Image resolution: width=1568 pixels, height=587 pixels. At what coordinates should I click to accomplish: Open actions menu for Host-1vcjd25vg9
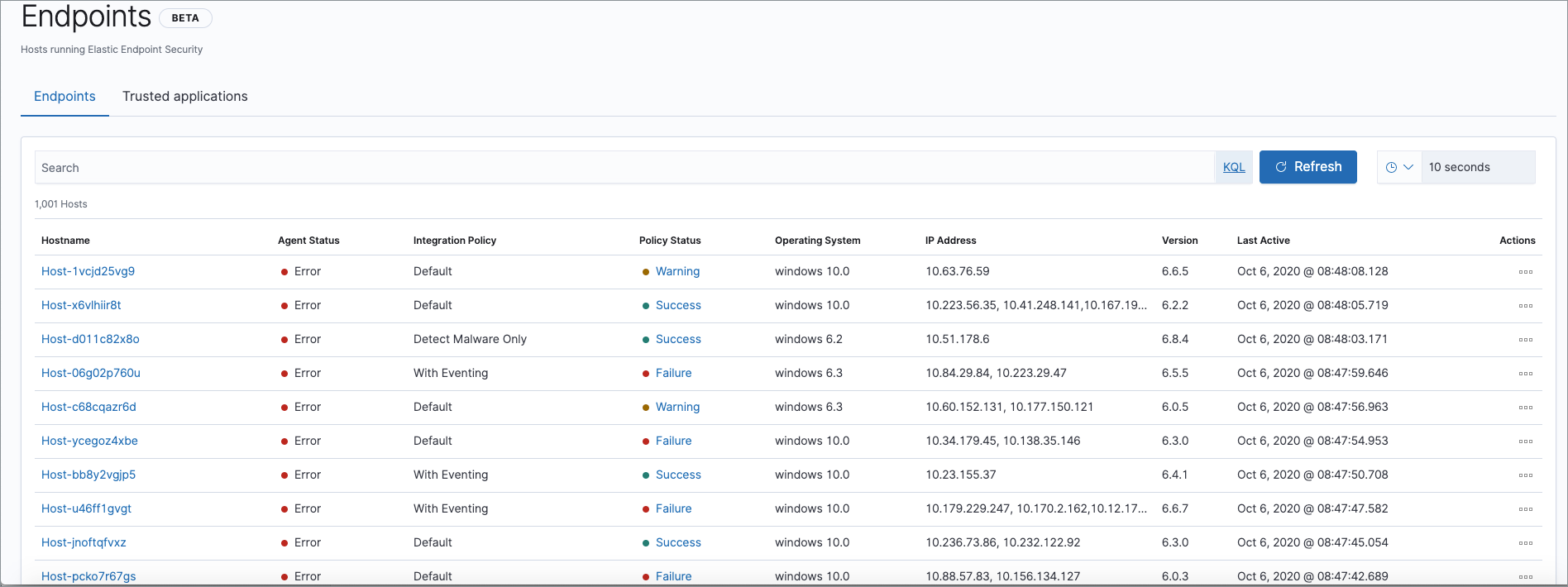(x=1525, y=272)
